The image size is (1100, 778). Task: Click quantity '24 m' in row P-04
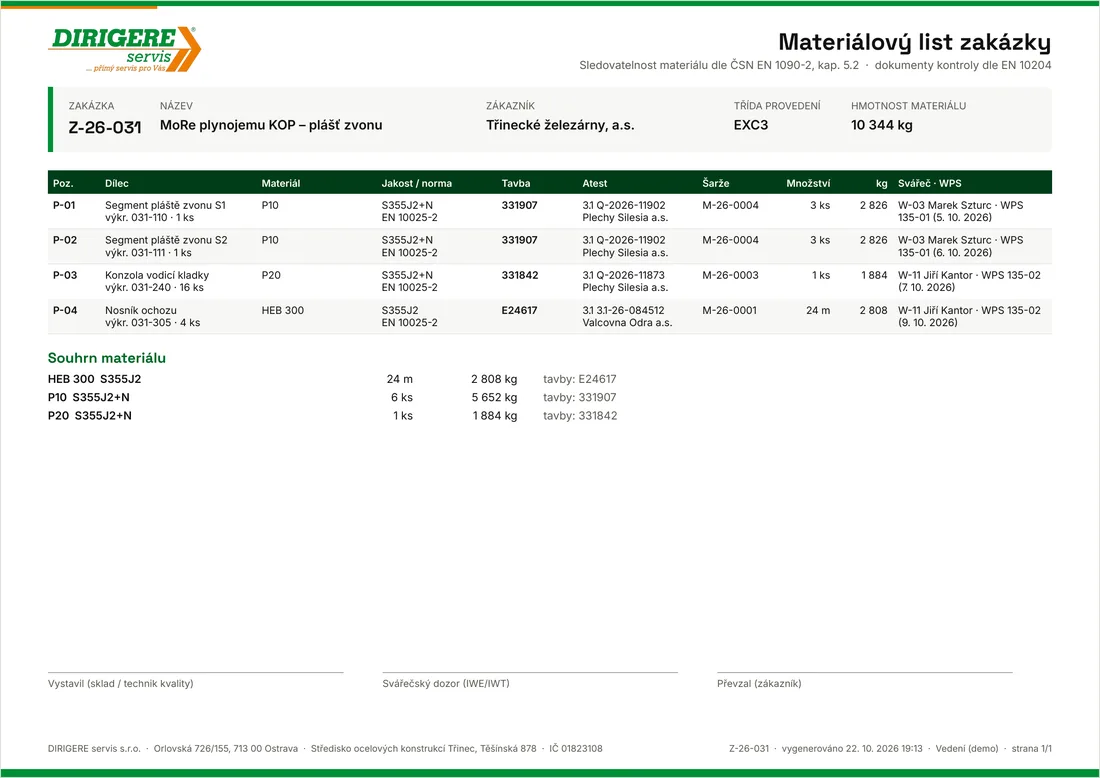[x=818, y=310]
